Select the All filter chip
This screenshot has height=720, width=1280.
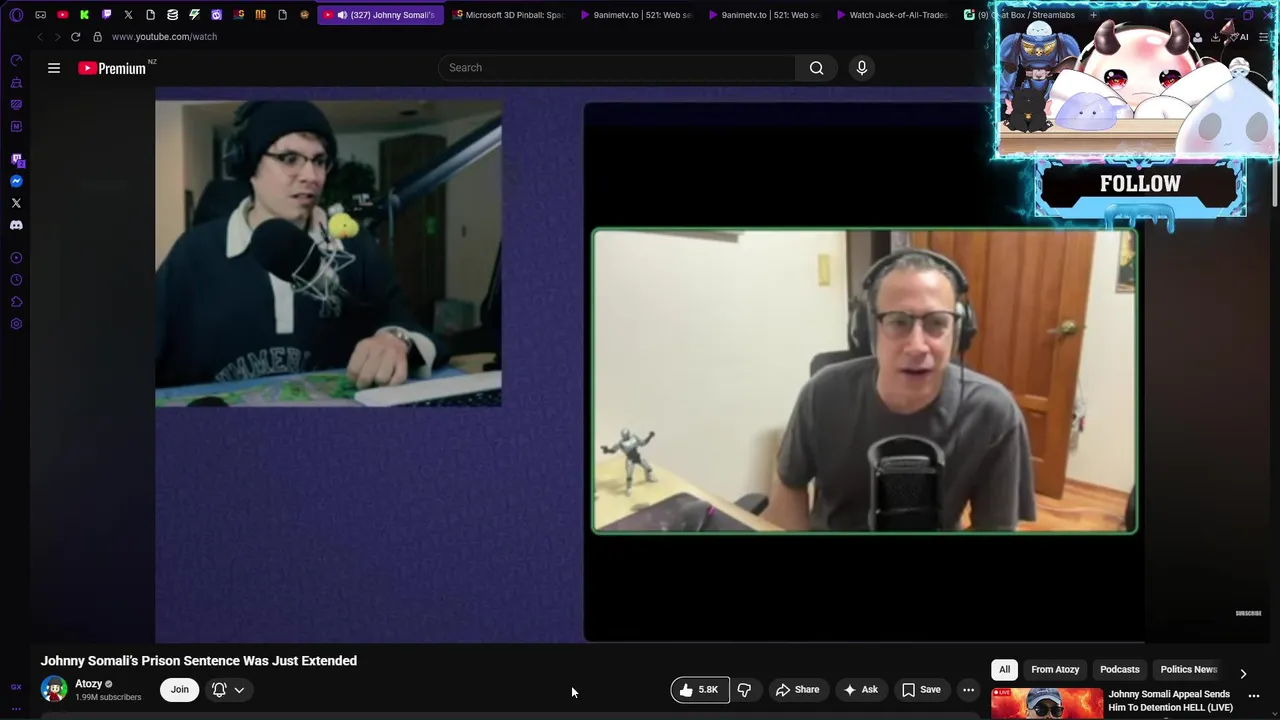(1004, 669)
